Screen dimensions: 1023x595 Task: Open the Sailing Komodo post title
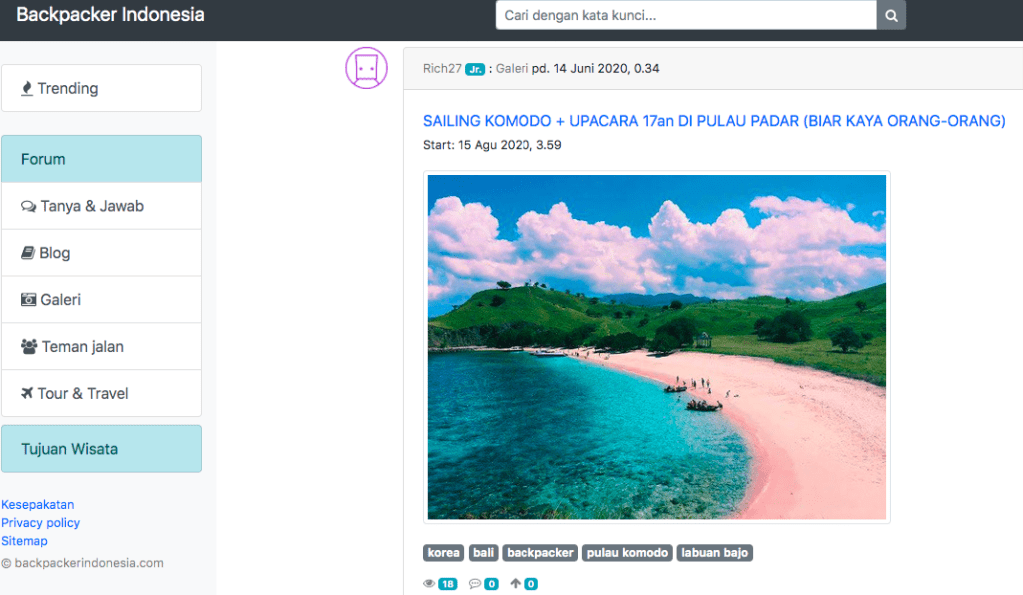coord(714,121)
